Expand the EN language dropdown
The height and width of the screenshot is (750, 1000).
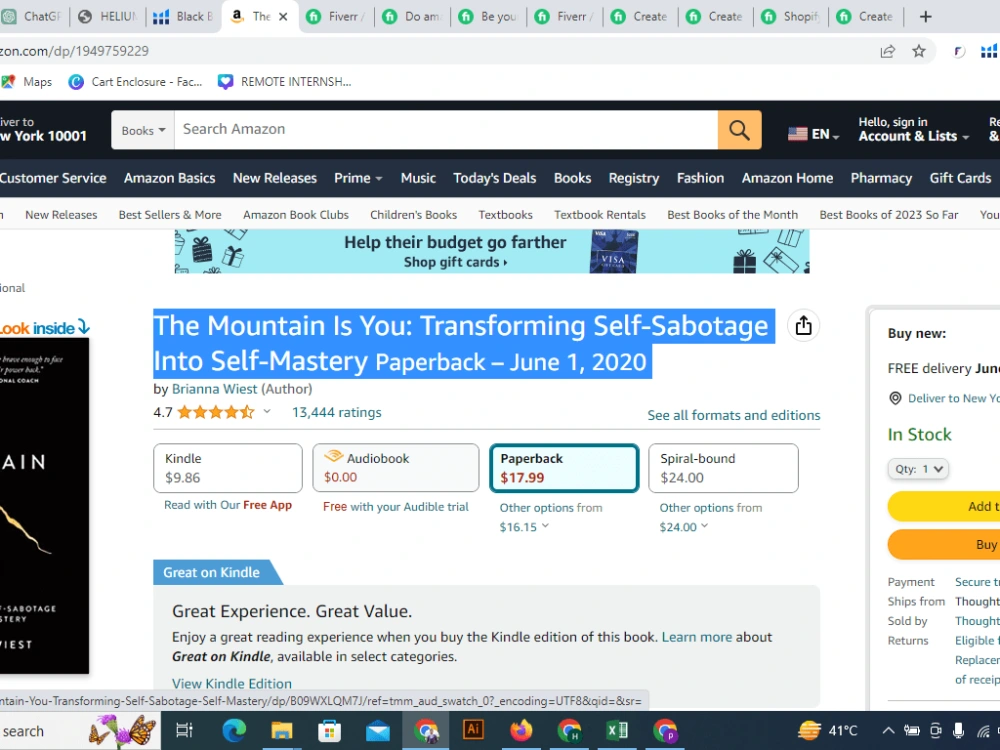(814, 135)
